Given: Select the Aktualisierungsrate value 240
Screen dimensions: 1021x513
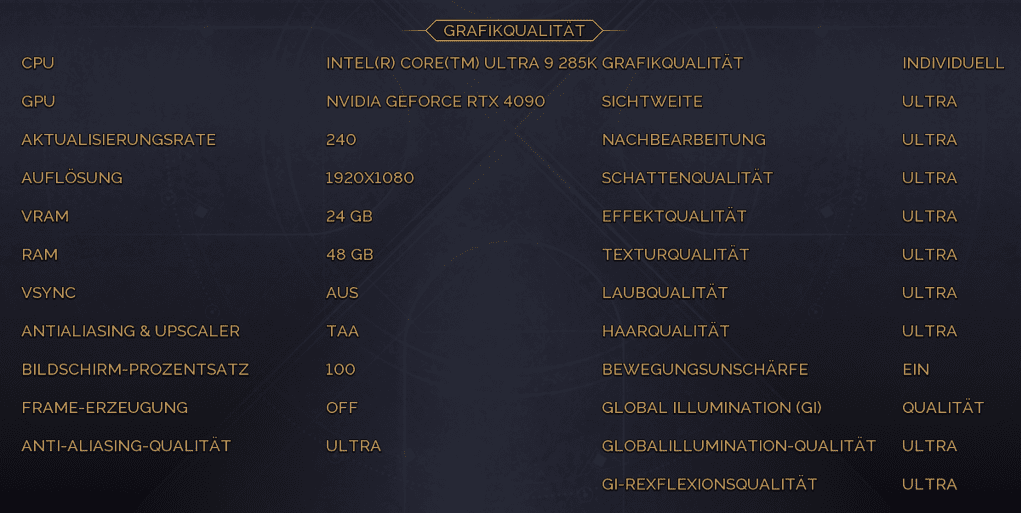Looking at the screenshot, I should (341, 140).
